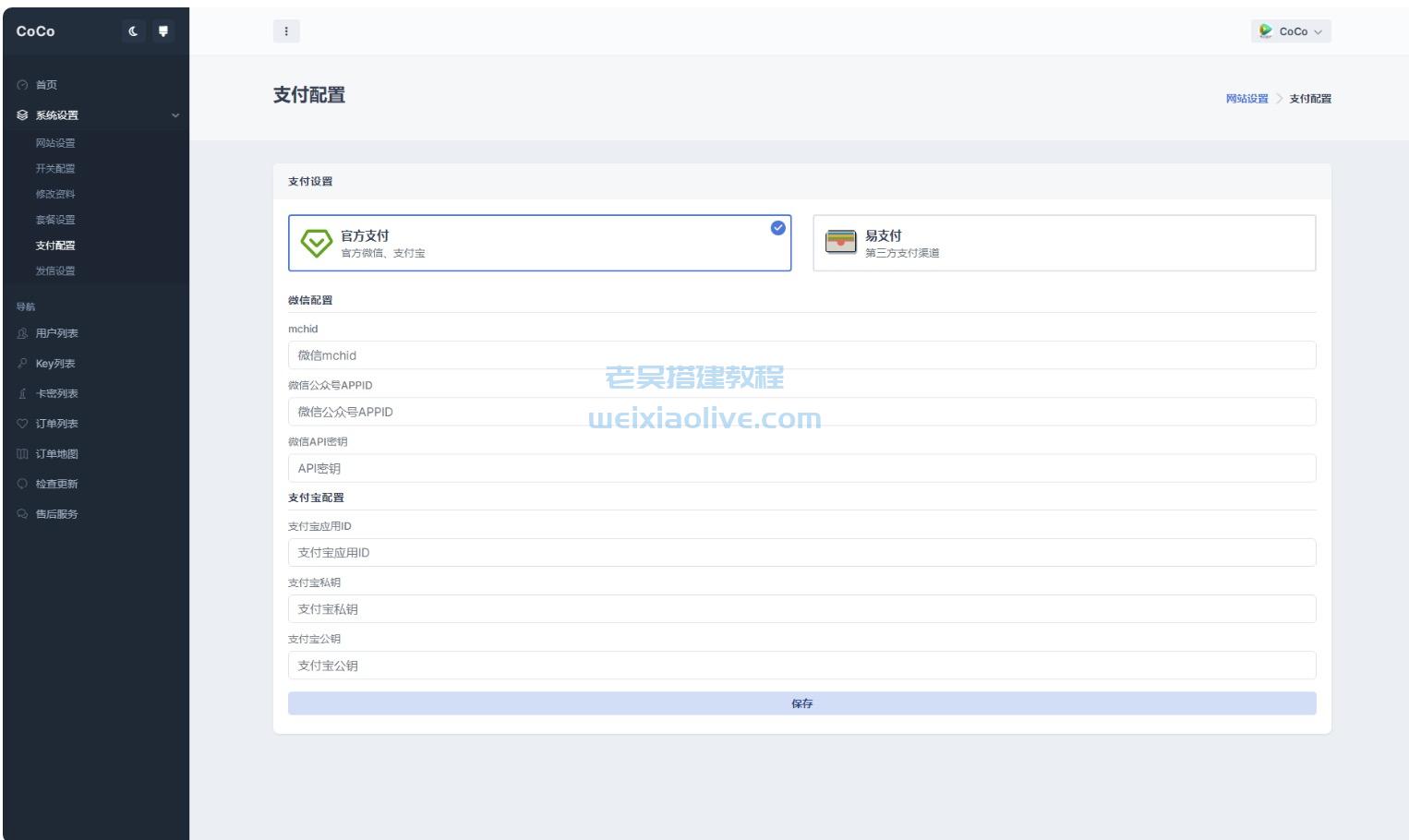Open 售后服务 page
The image size is (1409, 840).
click(57, 514)
